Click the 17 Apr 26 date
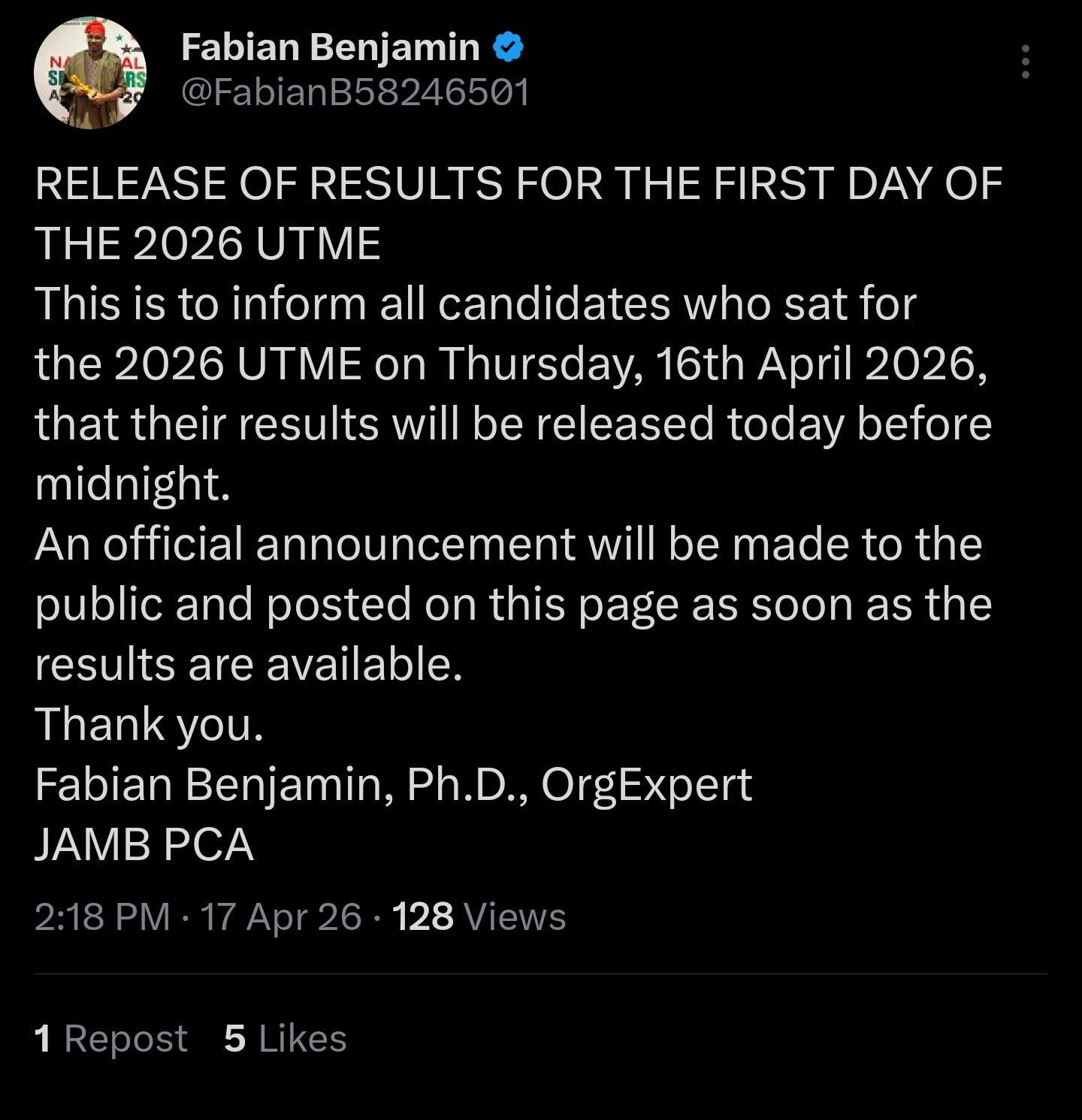 (281, 917)
